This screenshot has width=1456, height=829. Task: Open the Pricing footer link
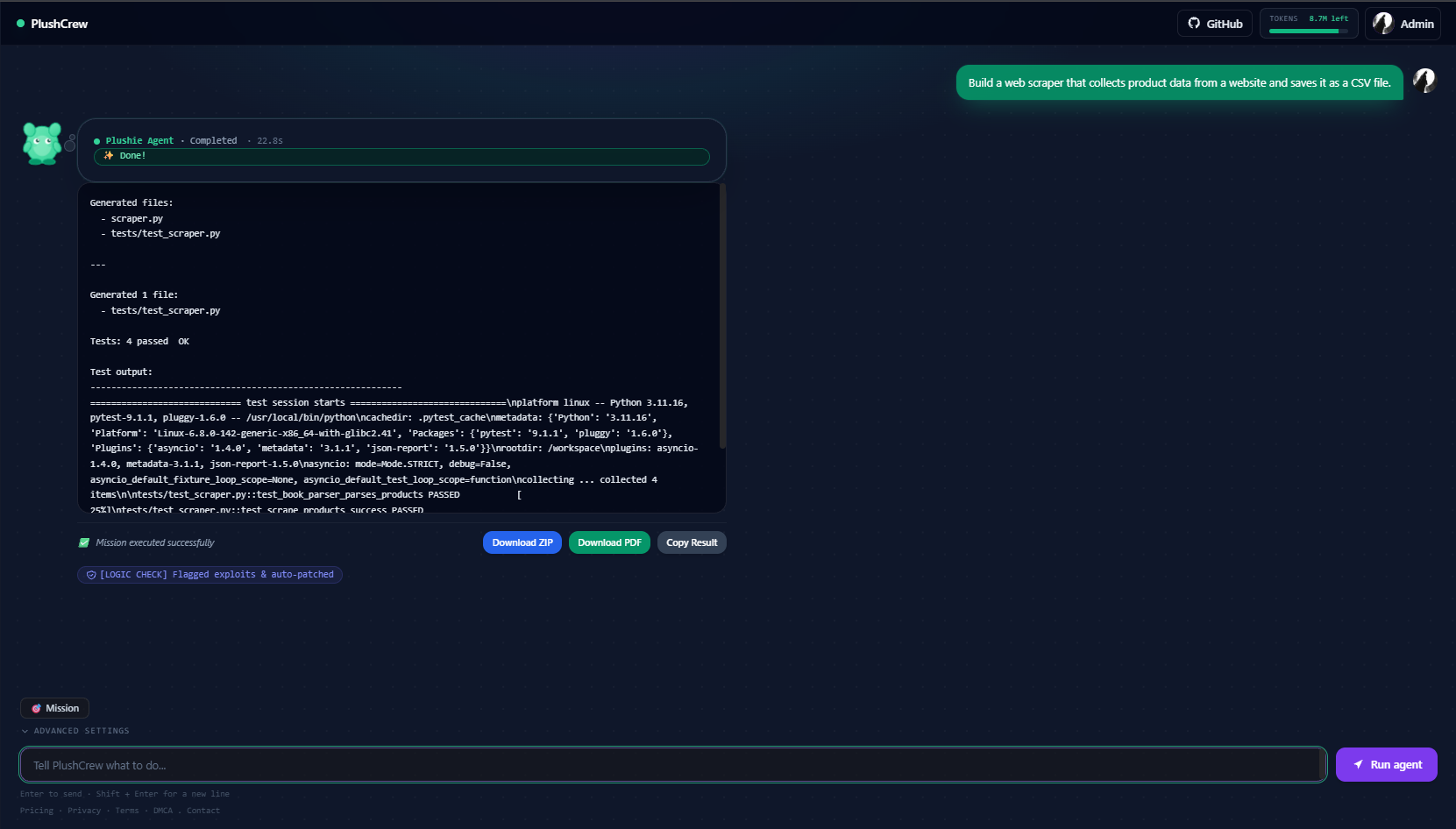coord(37,811)
